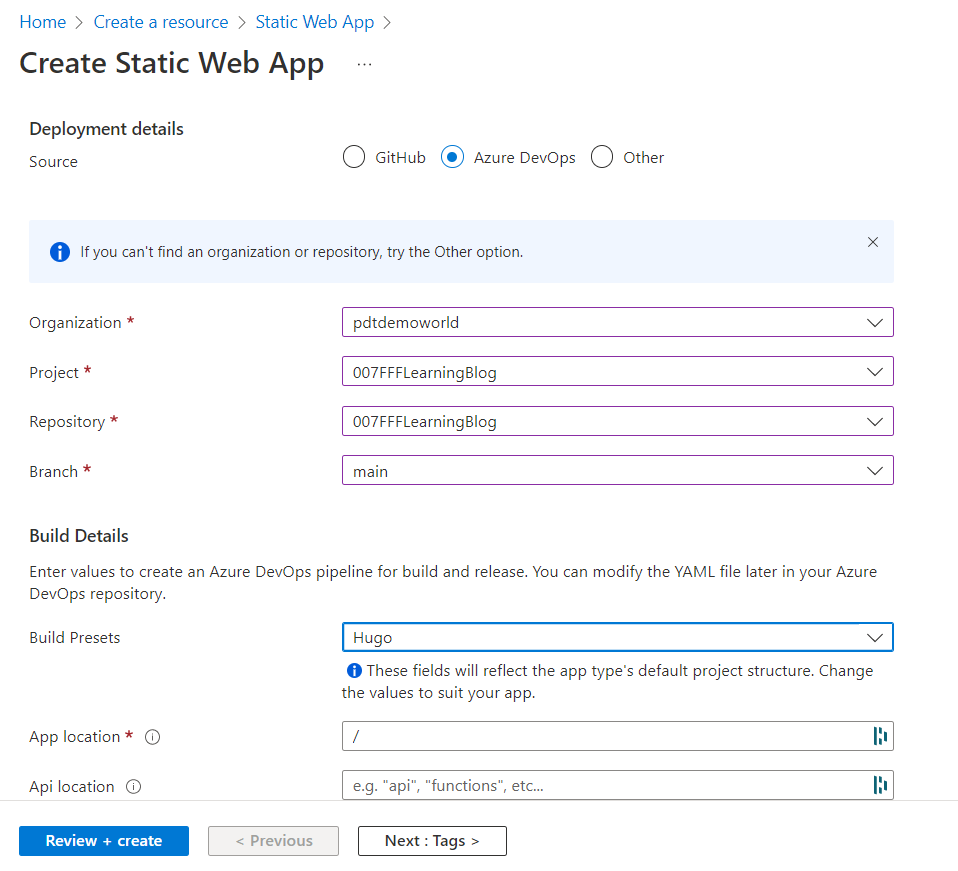
Task: Go to Home breadcrumb
Action: (42, 22)
